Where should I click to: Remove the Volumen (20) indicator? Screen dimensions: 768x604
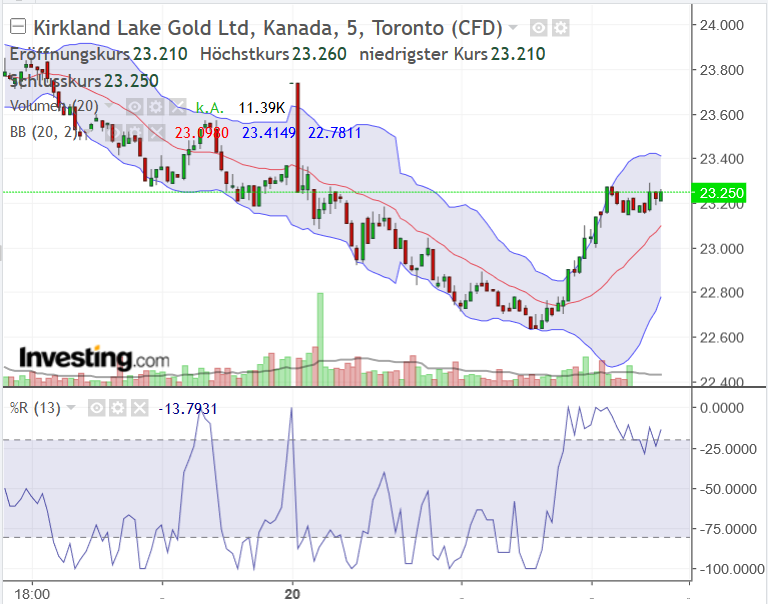(x=178, y=106)
